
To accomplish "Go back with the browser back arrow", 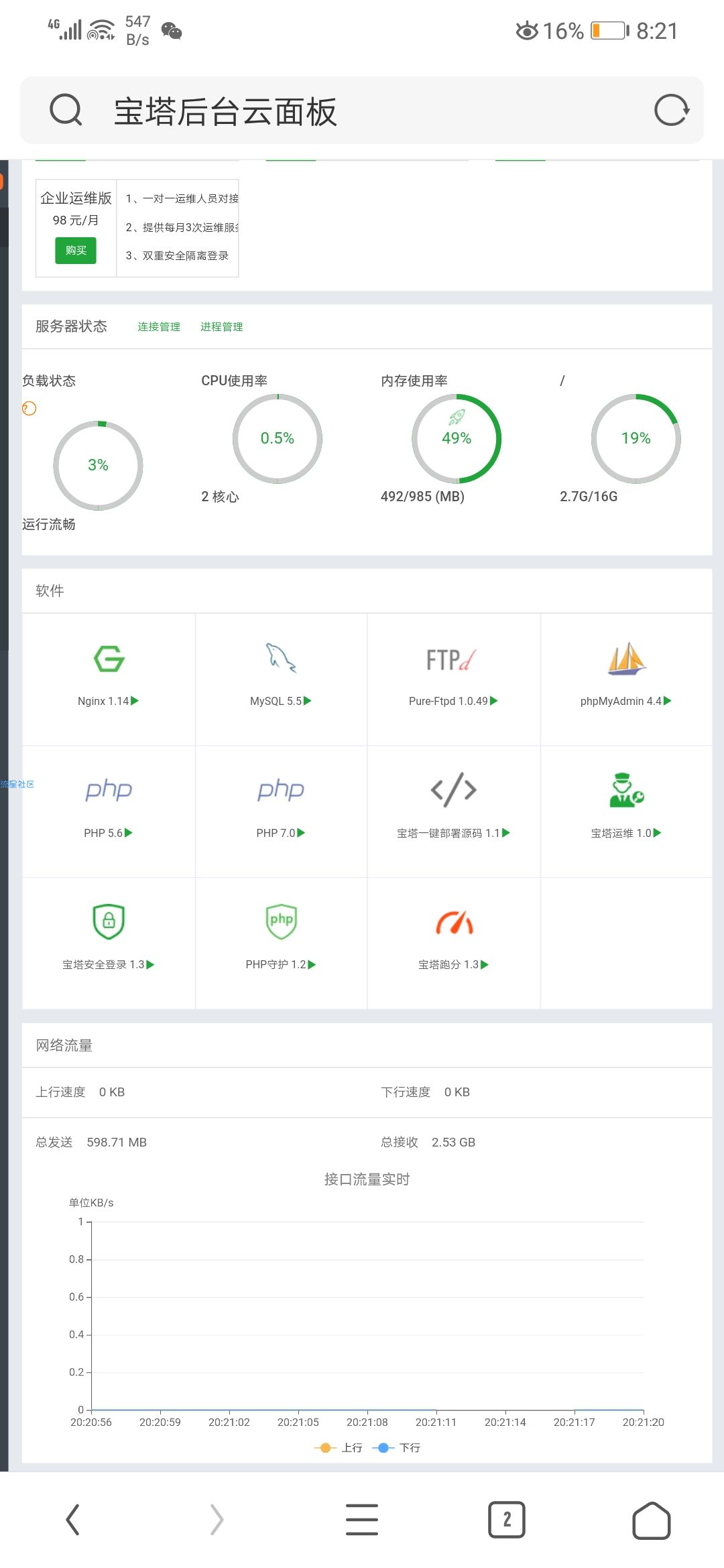I will click(x=72, y=1519).
